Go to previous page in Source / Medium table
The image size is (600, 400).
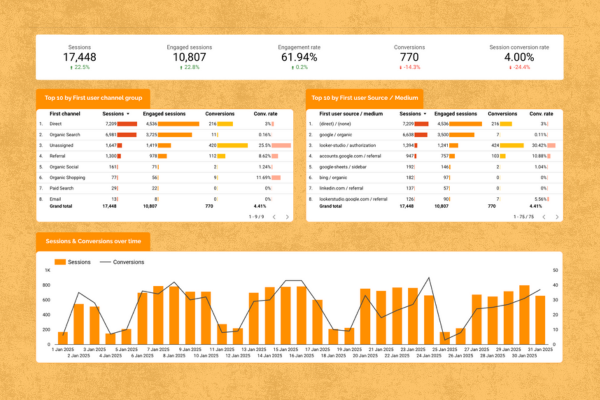(546, 215)
